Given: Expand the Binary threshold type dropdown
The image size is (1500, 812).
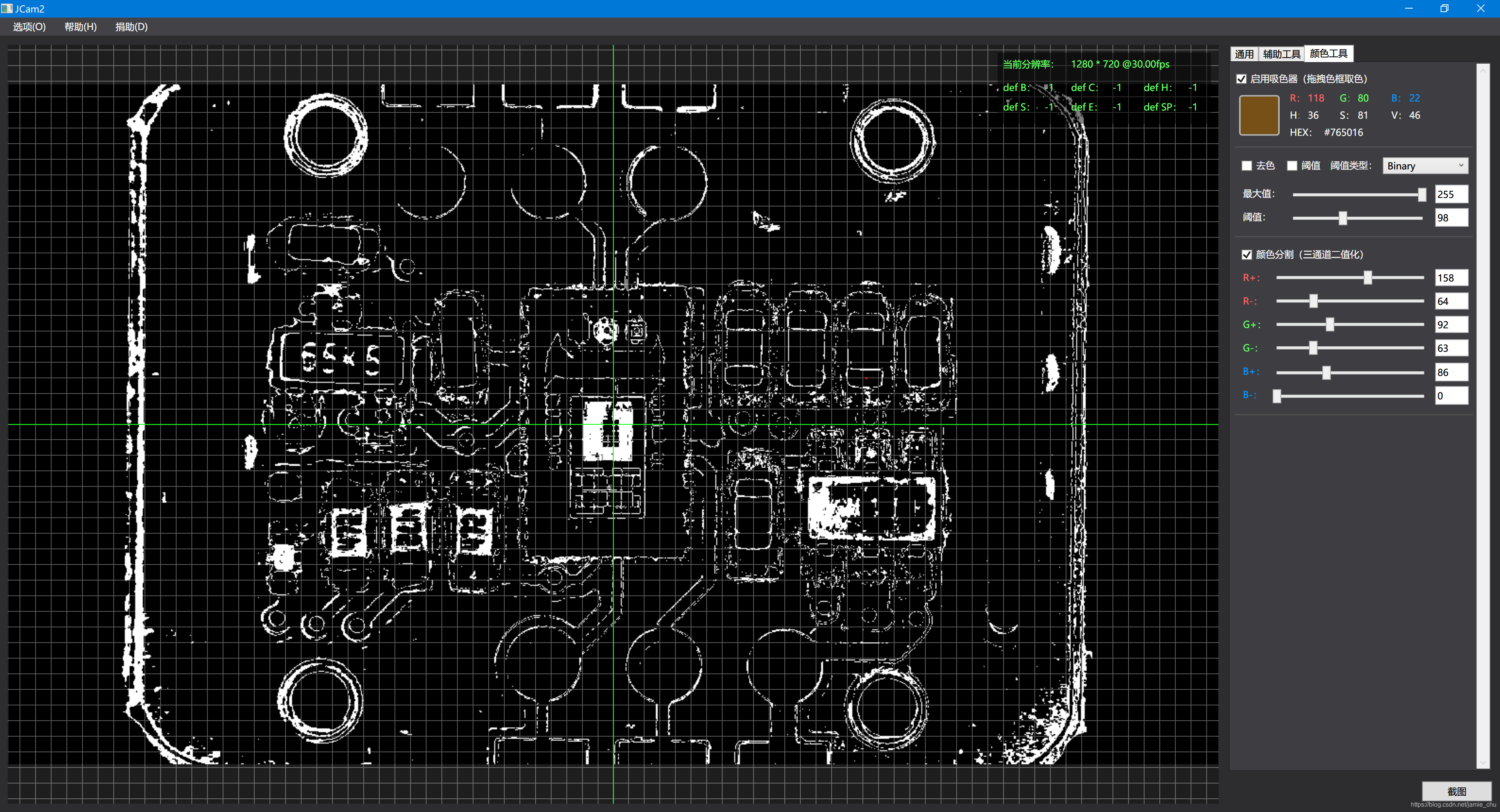Looking at the screenshot, I should tap(1425, 166).
